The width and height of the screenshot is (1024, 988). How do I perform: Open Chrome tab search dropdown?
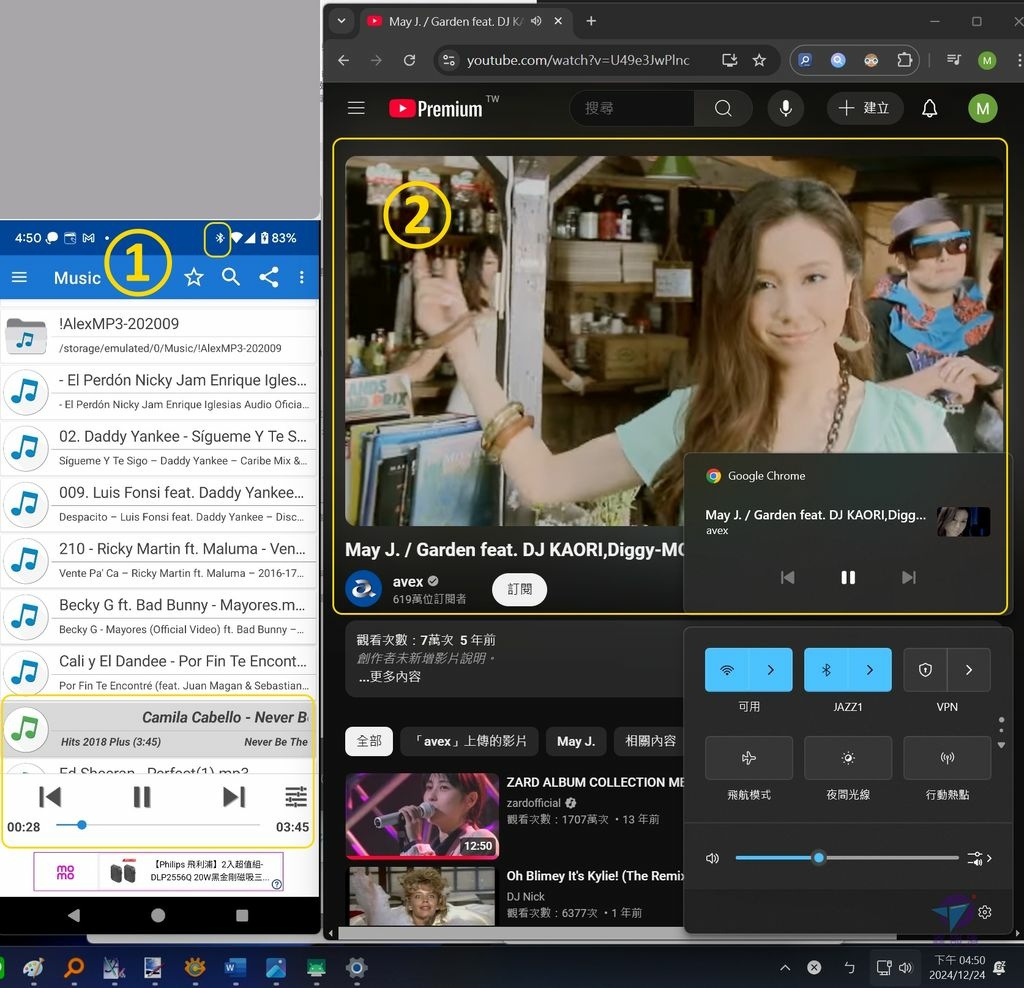click(342, 21)
